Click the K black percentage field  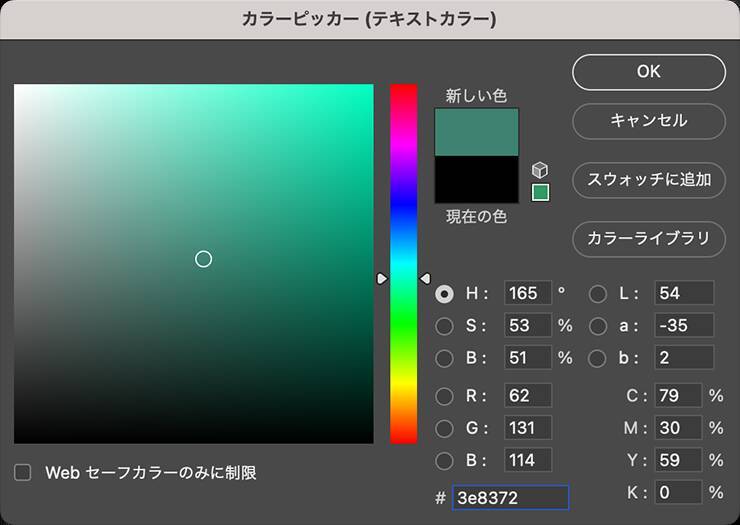pyautogui.click(x=678, y=492)
